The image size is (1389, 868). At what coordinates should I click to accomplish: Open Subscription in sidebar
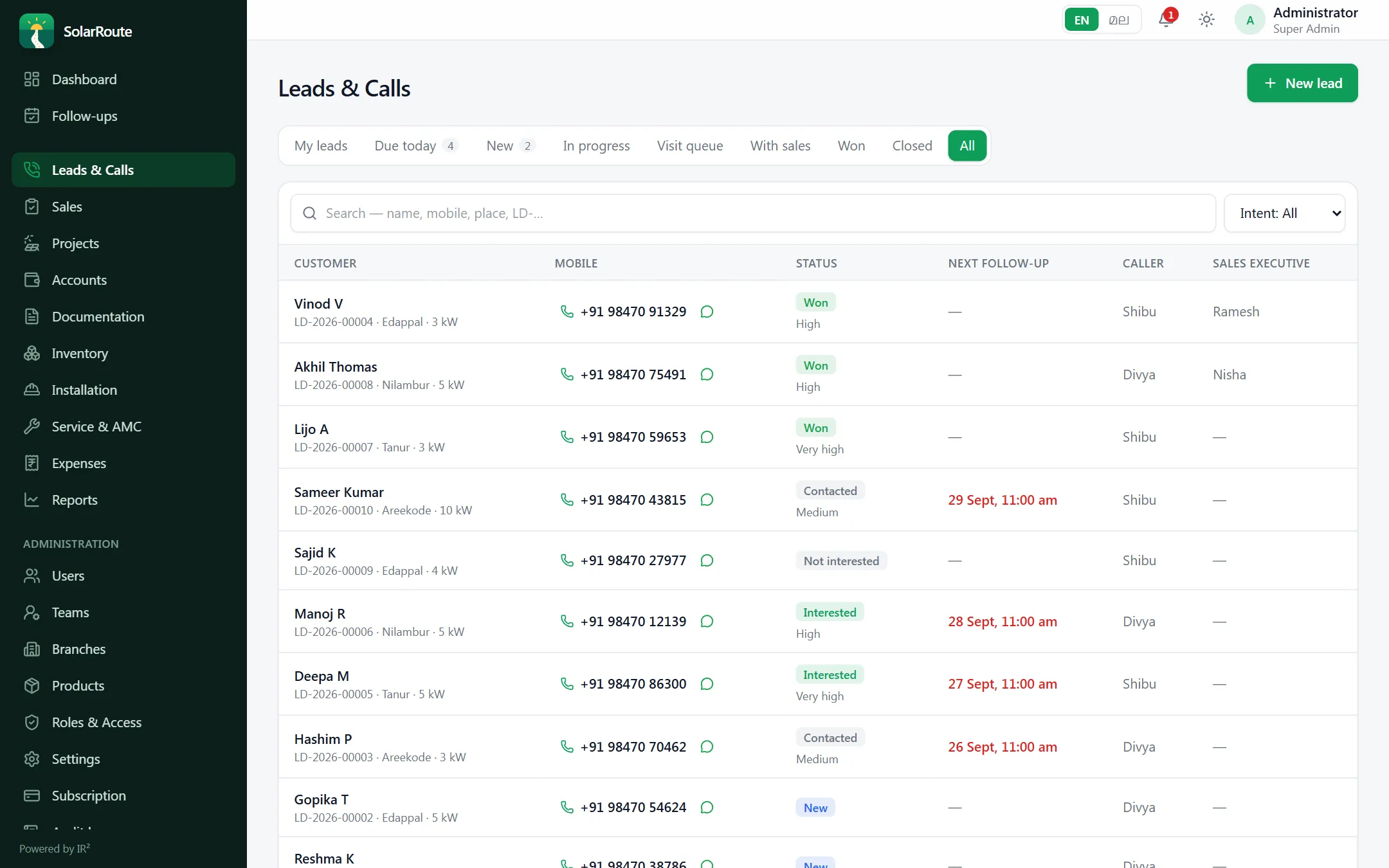click(x=123, y=795)
